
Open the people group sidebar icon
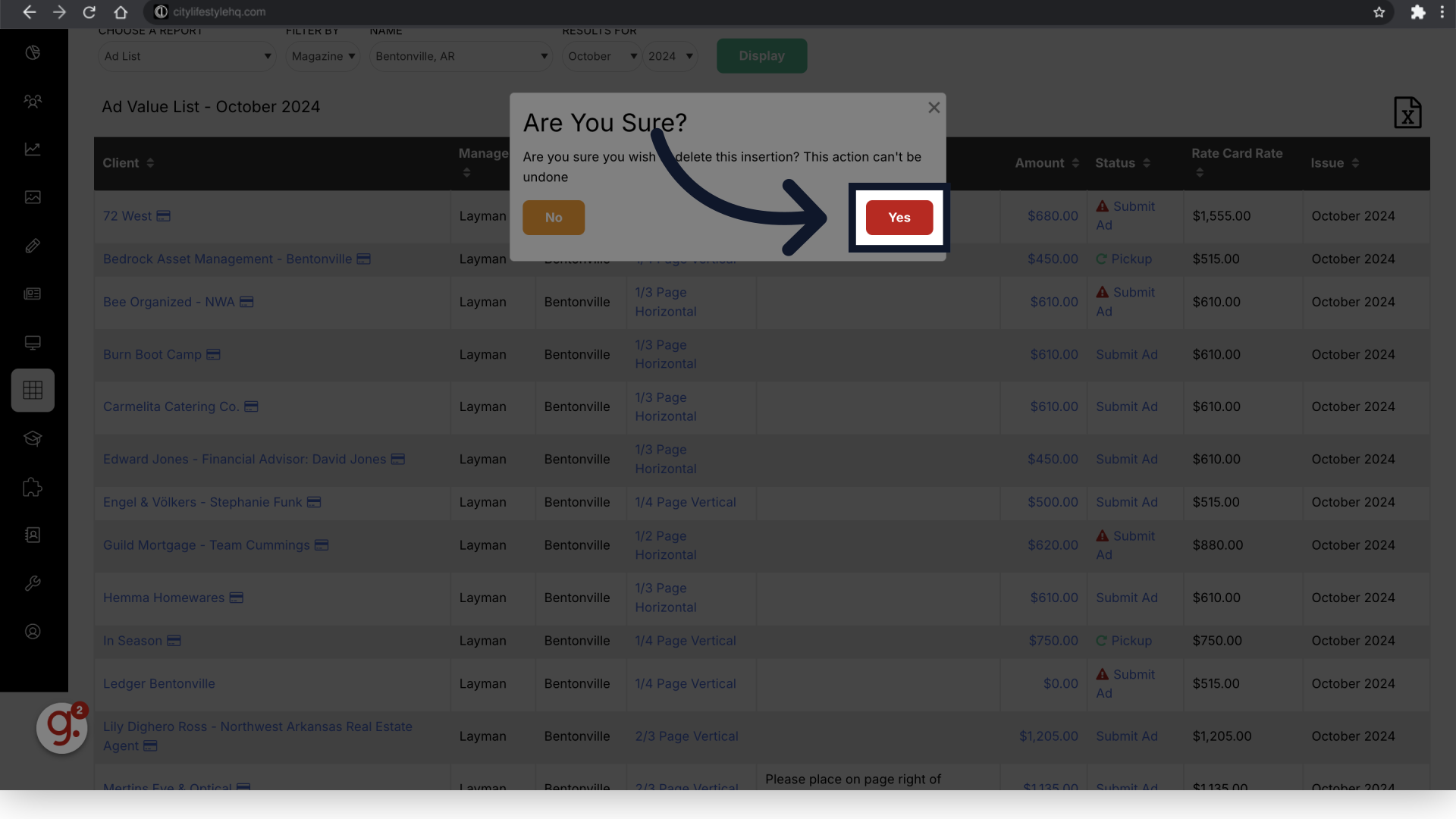33,101
